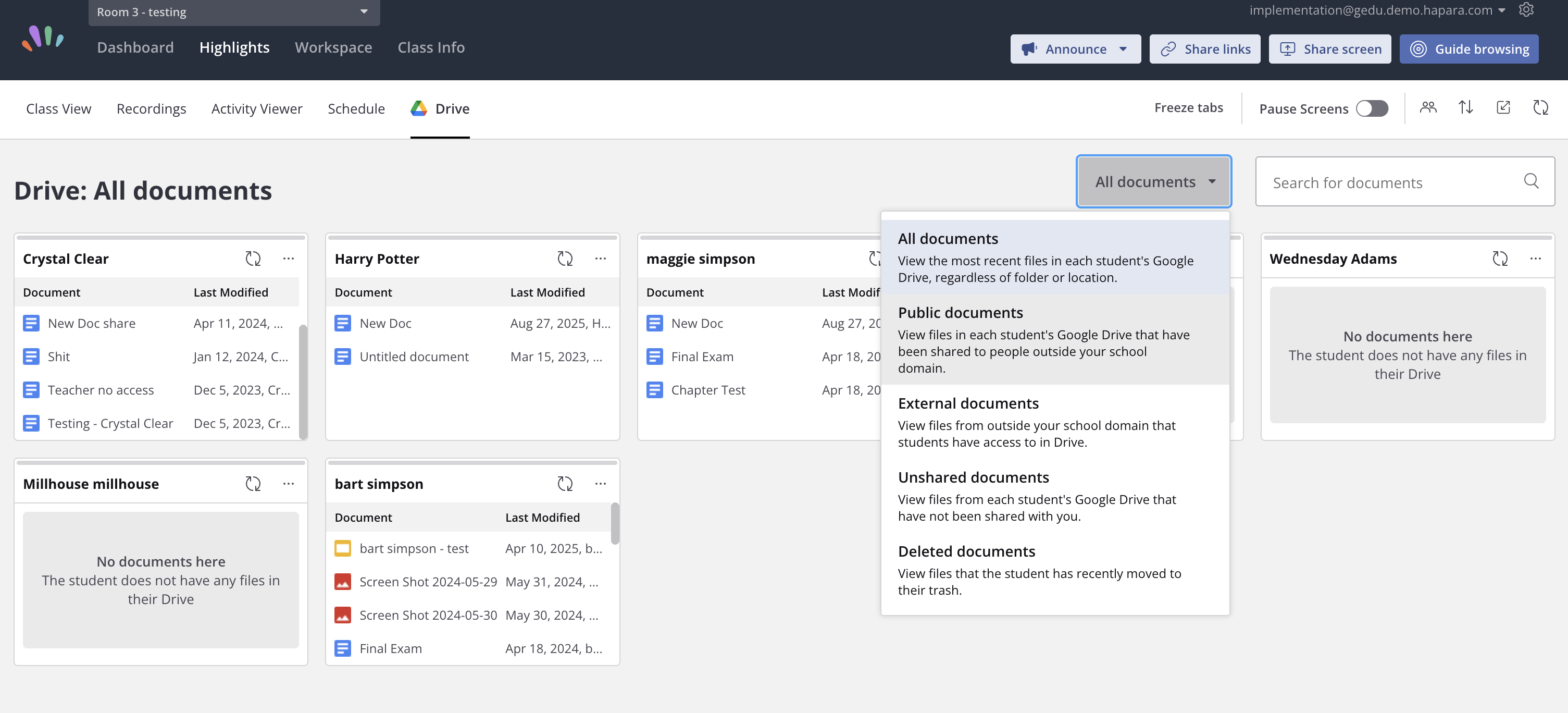Viewport: 1568px width, 713px height.
Task: Go to the Dashboard tab
Action: pos(135,47)
